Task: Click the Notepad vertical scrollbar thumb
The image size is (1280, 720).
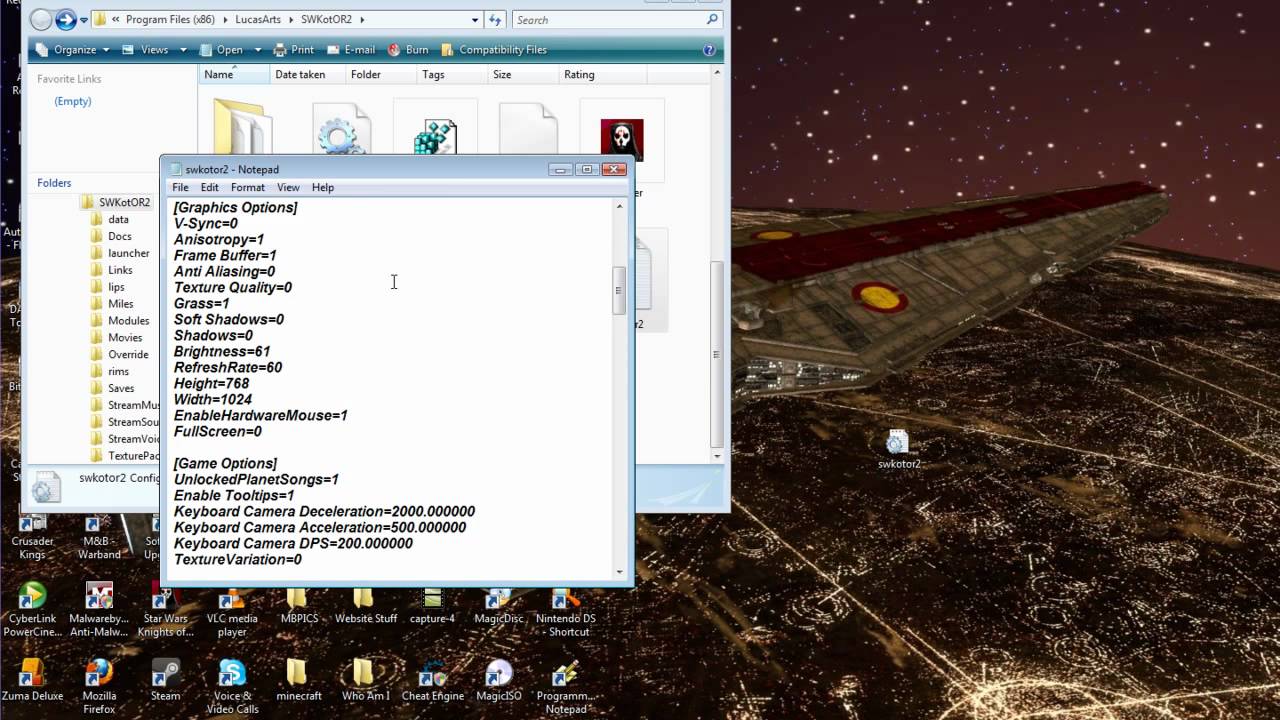Action: pos(619,291)
